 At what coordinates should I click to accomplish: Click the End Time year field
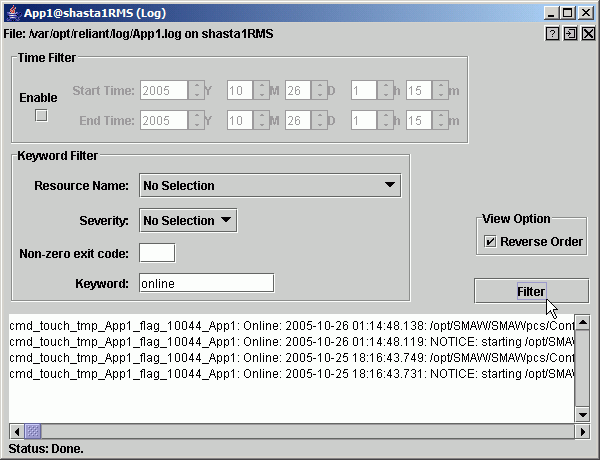click(164, 120)
